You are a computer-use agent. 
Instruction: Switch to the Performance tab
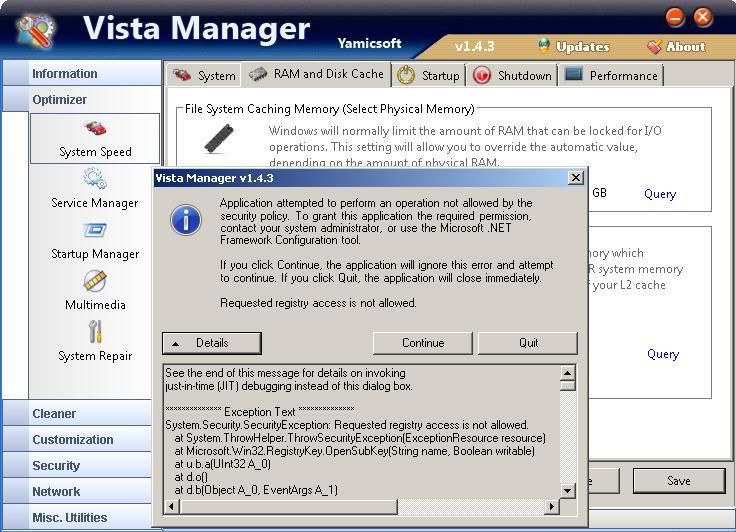click(x=611, y=75)
